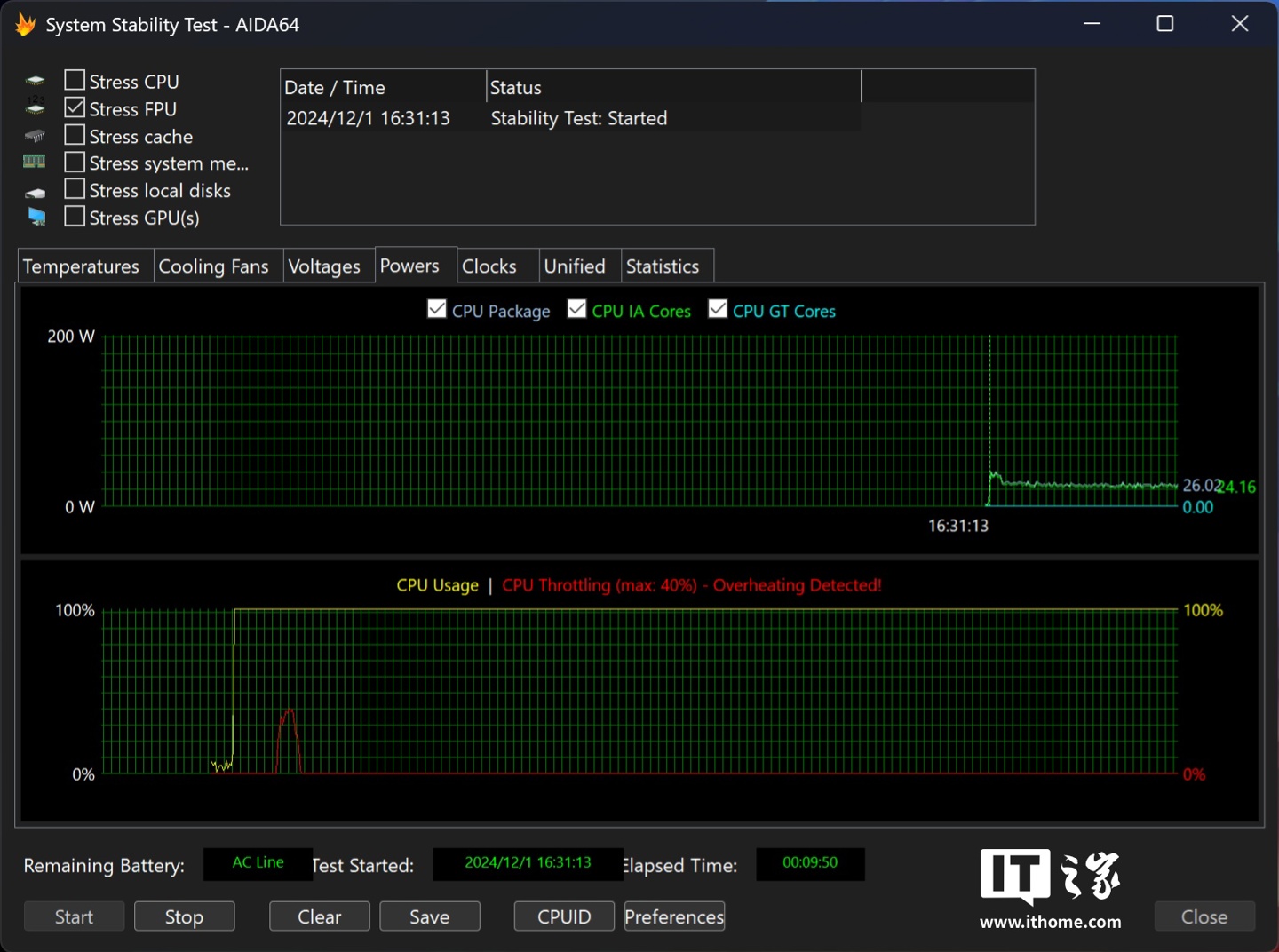Click the CPU chip icon beside Stress CPU
The height and width of the screenshot is (952, 1279).
click(x=36, y=81)
